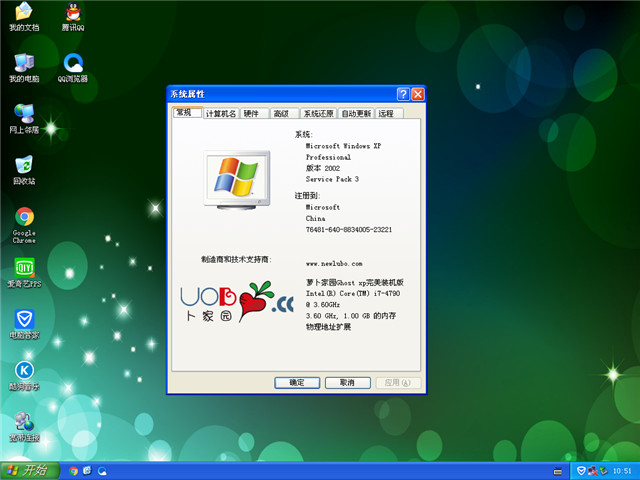
Task: Click the network connection tray icon
Action: [x=592, y=471]
